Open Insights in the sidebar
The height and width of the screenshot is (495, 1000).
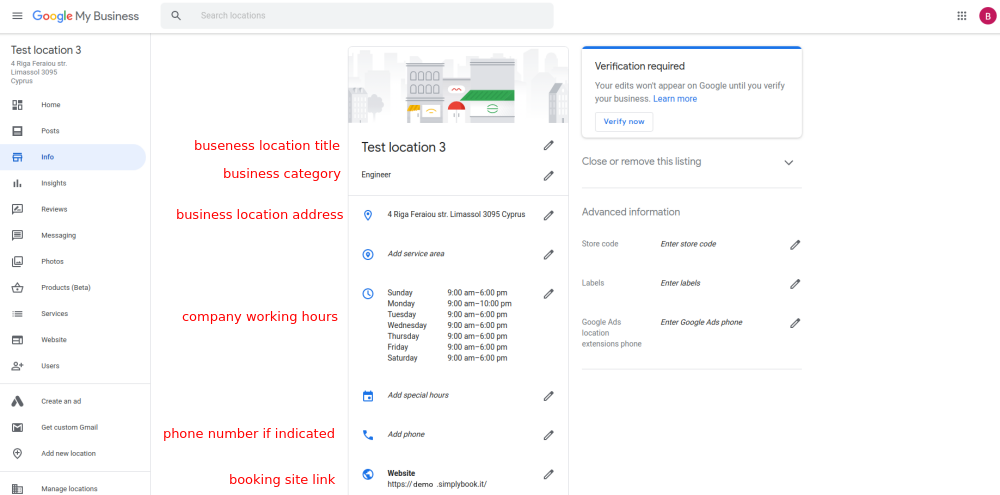[54, 183]
